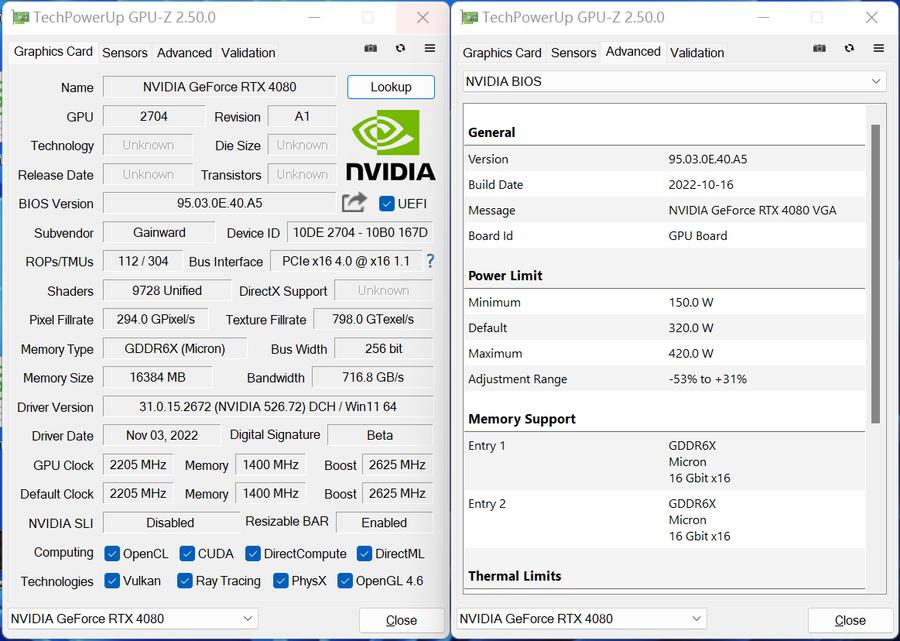Toggle the UEFI checkbox

pyautogui.click(x=387, y=204)
